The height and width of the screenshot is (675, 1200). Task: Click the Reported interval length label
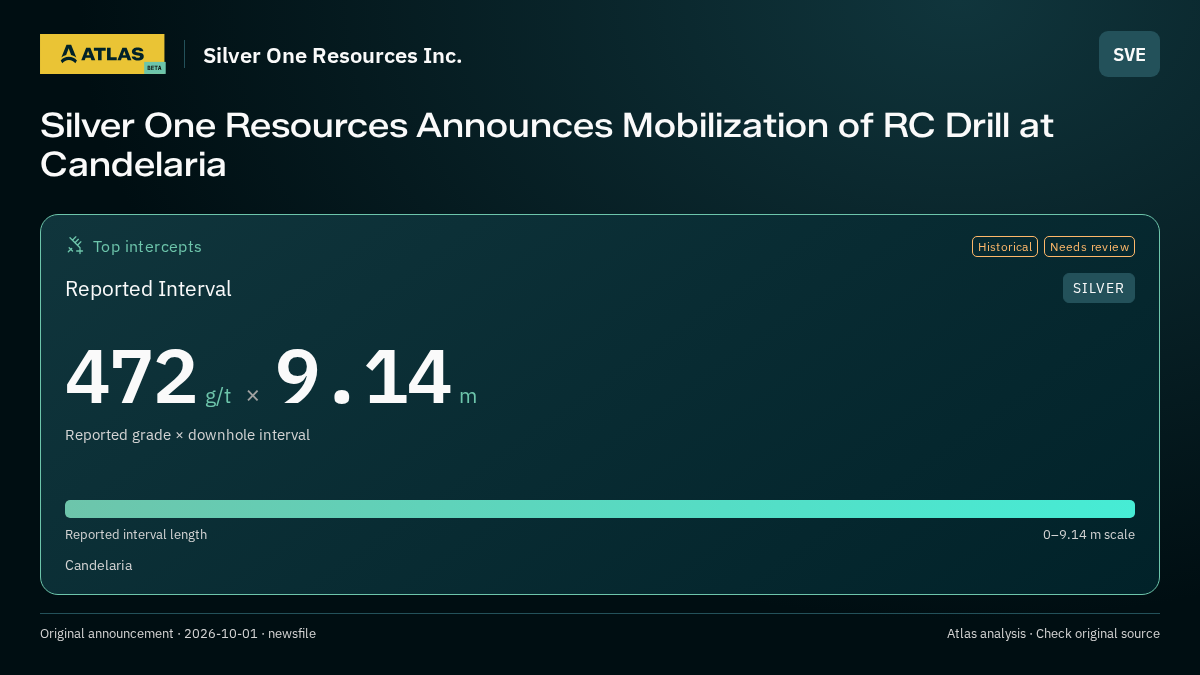136,534
